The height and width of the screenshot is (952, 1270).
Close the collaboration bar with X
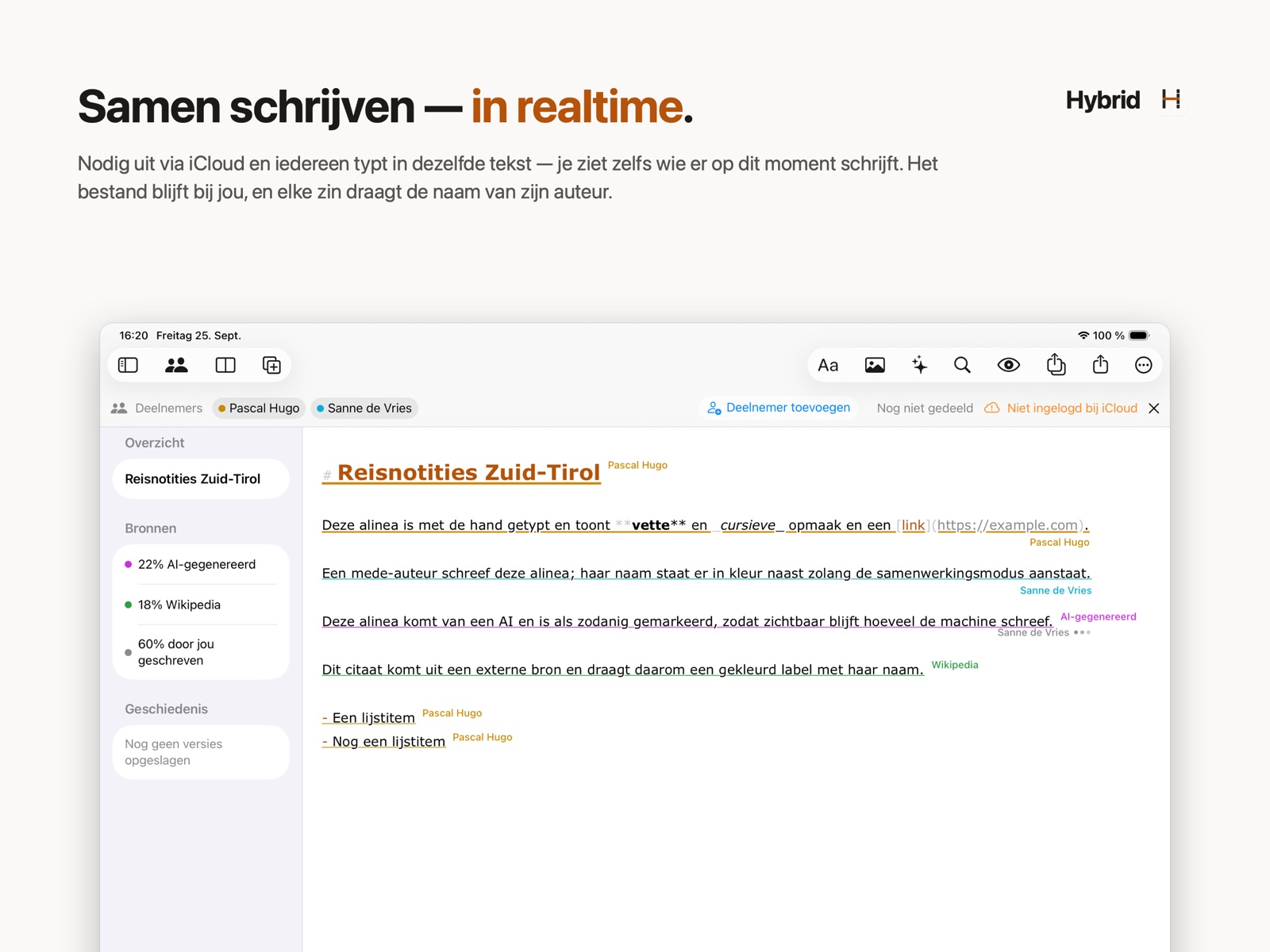[1154, 408]
